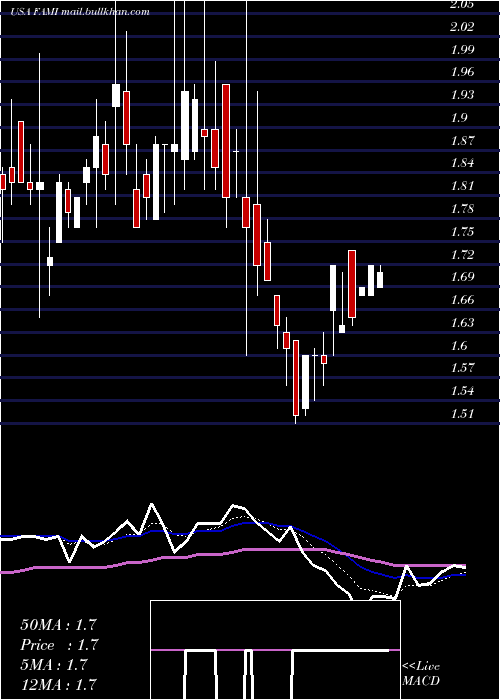Image resolution: width=500 pixels, height=700 pixels.
Task: Click the 1.54 price axis label
Action: pyautogui.click(x=461, y=391)
